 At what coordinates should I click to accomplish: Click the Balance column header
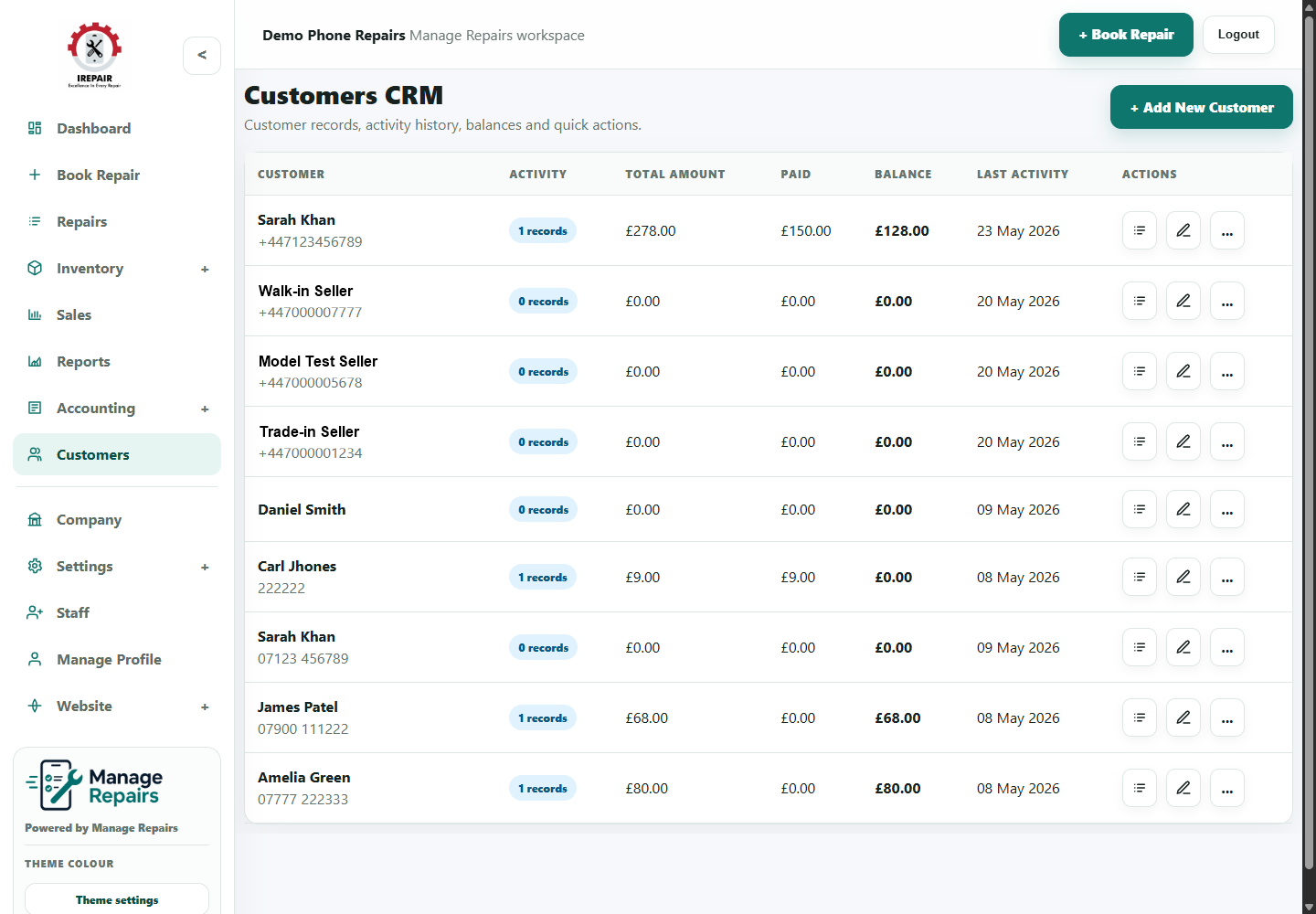tap(903, 174)
